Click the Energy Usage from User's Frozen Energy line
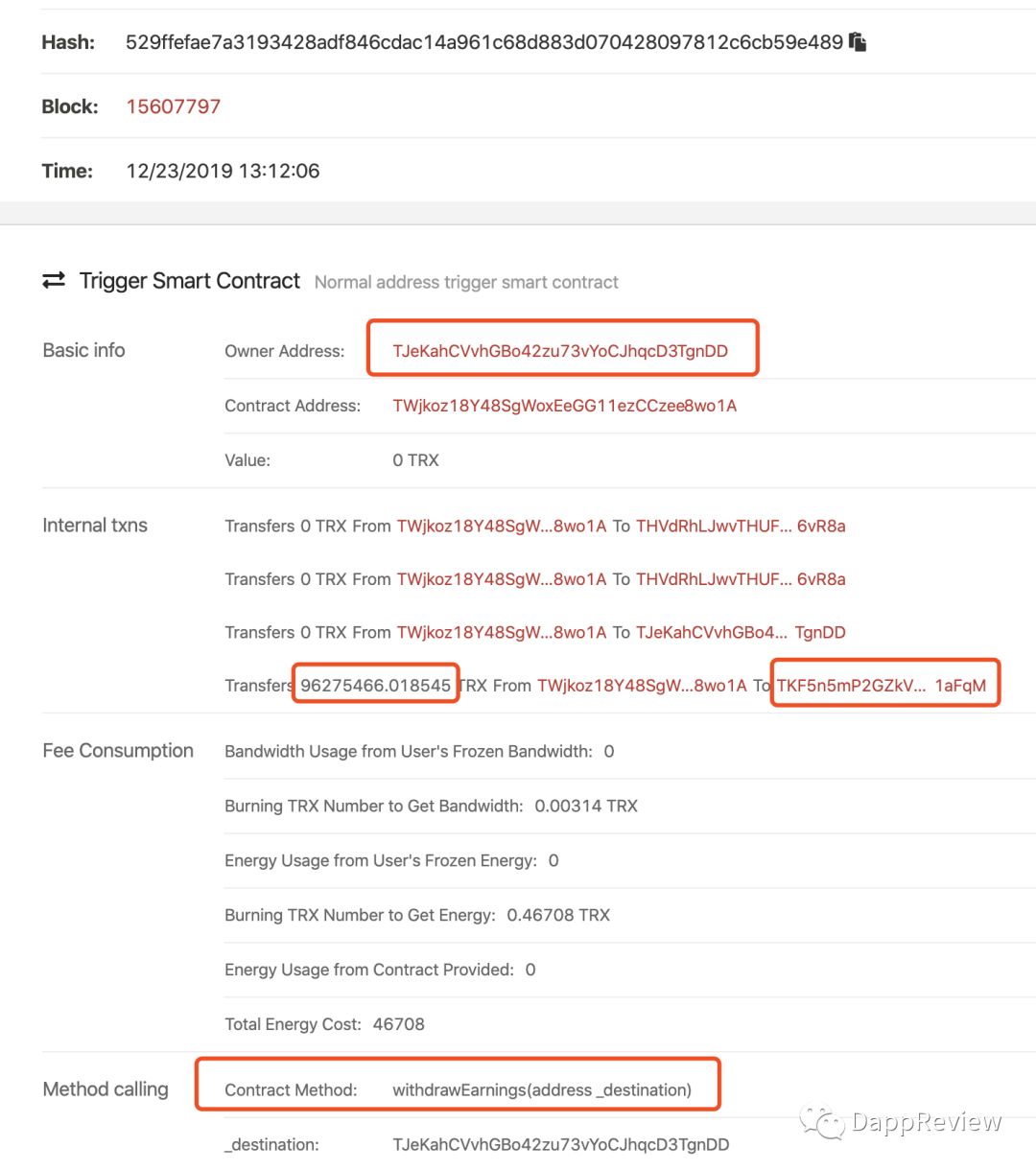 pyautogui.click(x=391, y=861)
